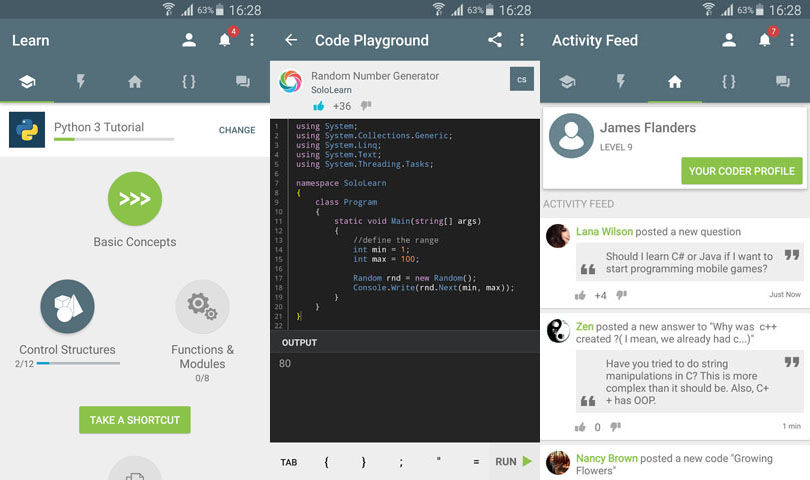Tap James Flanders name
This screenshot has width=810, height=480.
[x=648, y=128]
